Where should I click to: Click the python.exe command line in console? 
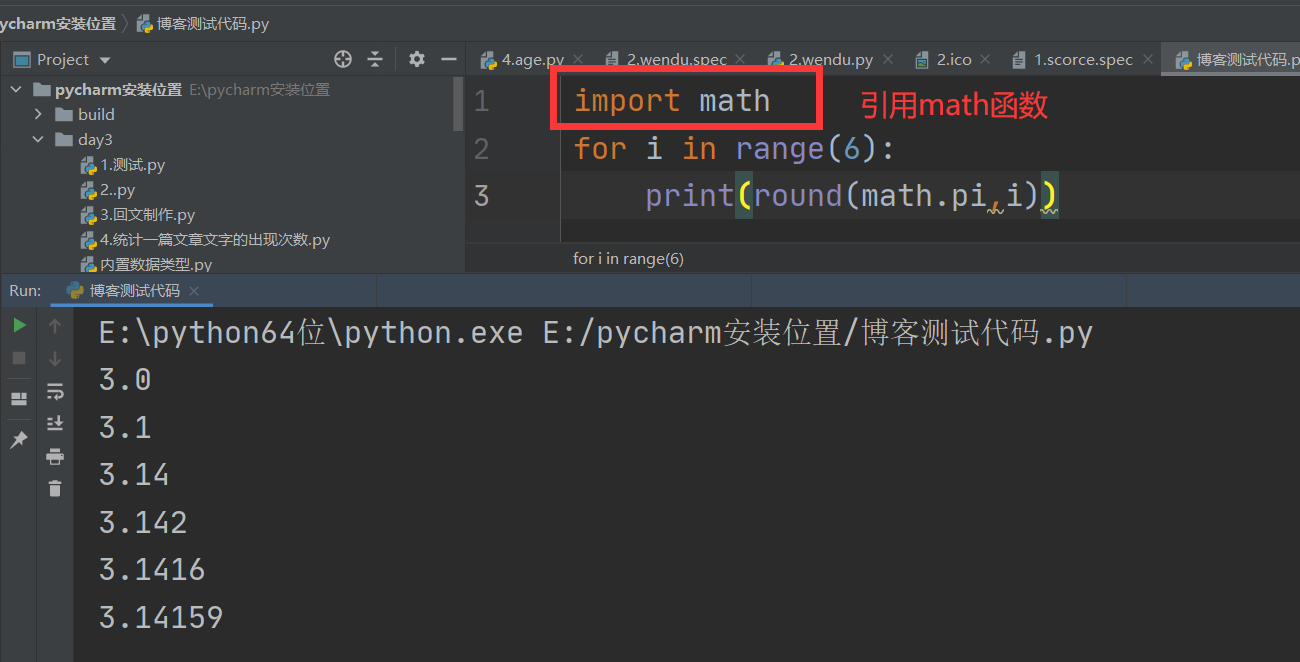(x=596, y=332)
